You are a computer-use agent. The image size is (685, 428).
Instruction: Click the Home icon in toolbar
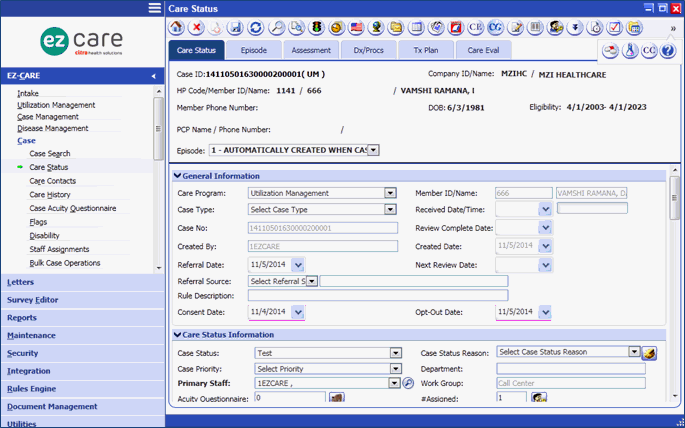177,27
